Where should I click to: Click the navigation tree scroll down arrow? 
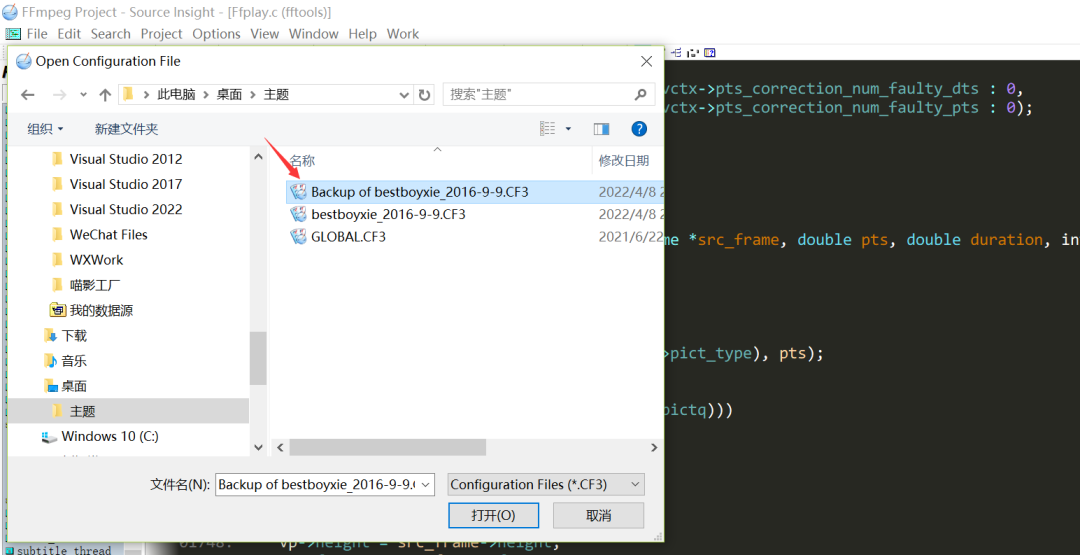(258, 448)
